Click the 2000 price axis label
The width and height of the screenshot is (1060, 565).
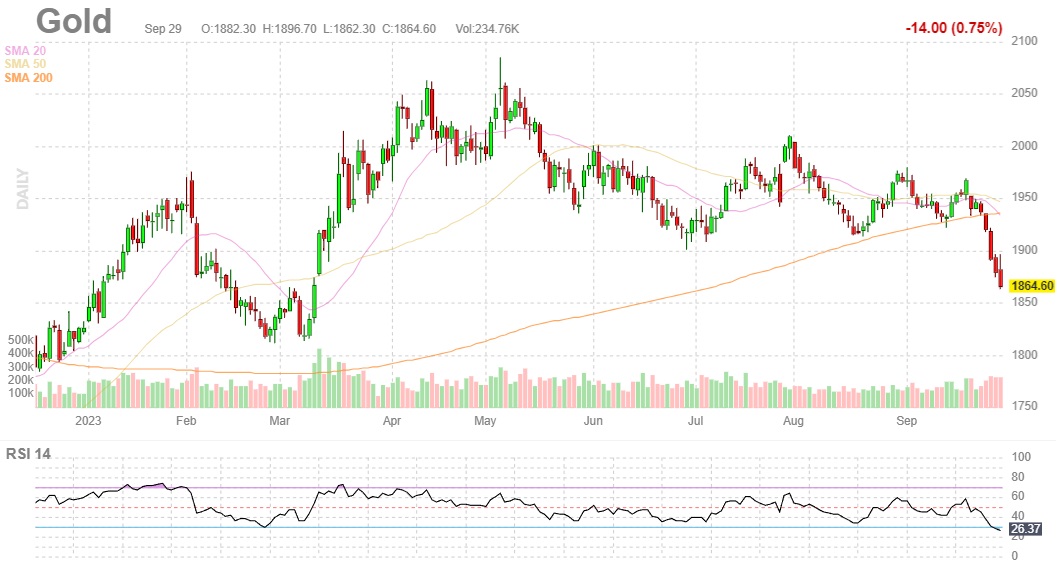click(x=1024, y=146)
